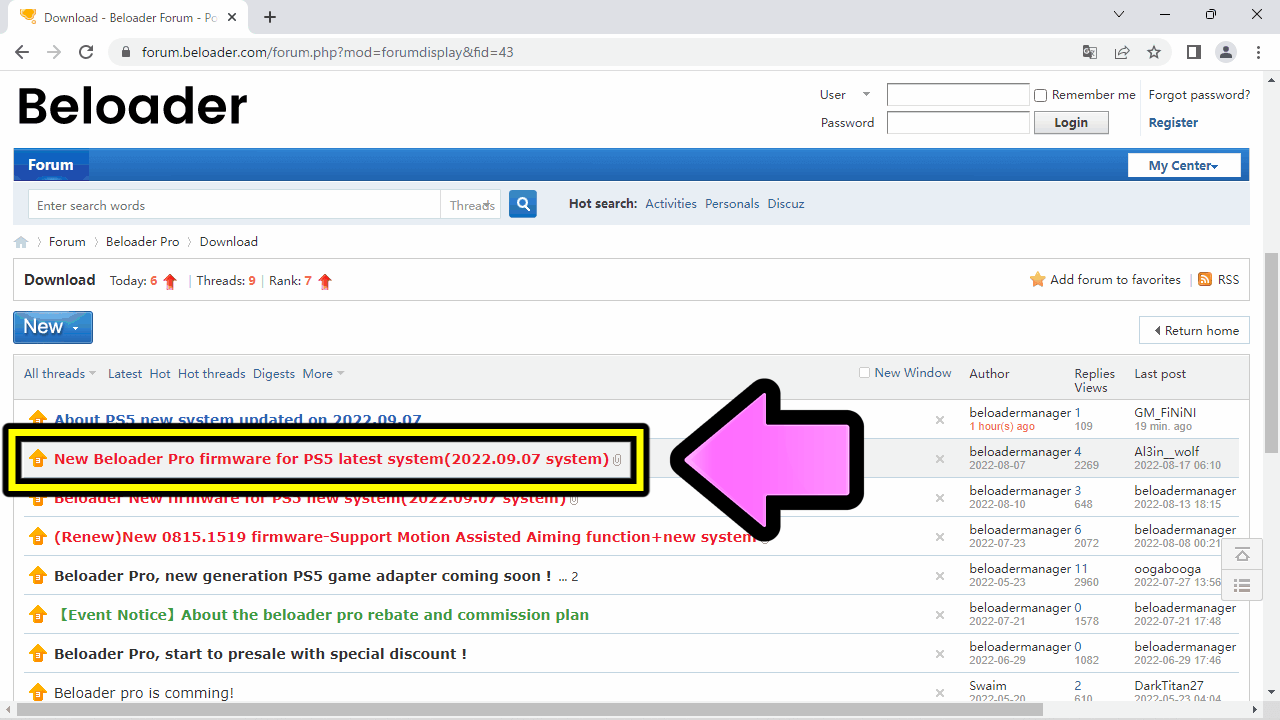Click the blue search magnifier button
This screenshot has width=1280, height=720.
523,204
